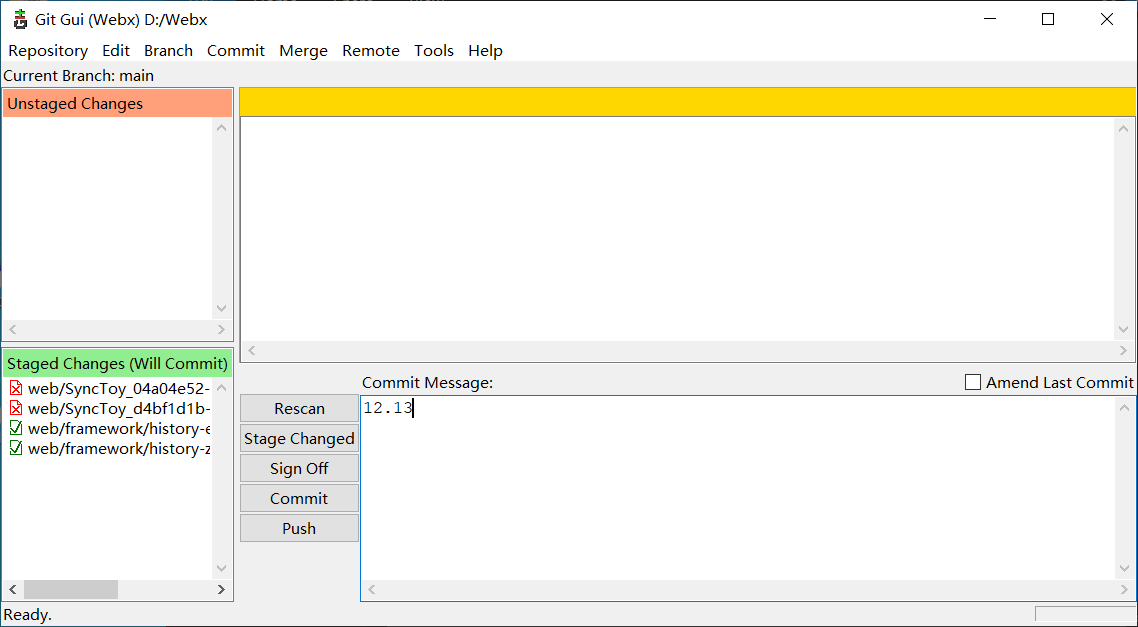1138x627 pixels.
Task: Open the Branch menu
Action: pos(168,51)
